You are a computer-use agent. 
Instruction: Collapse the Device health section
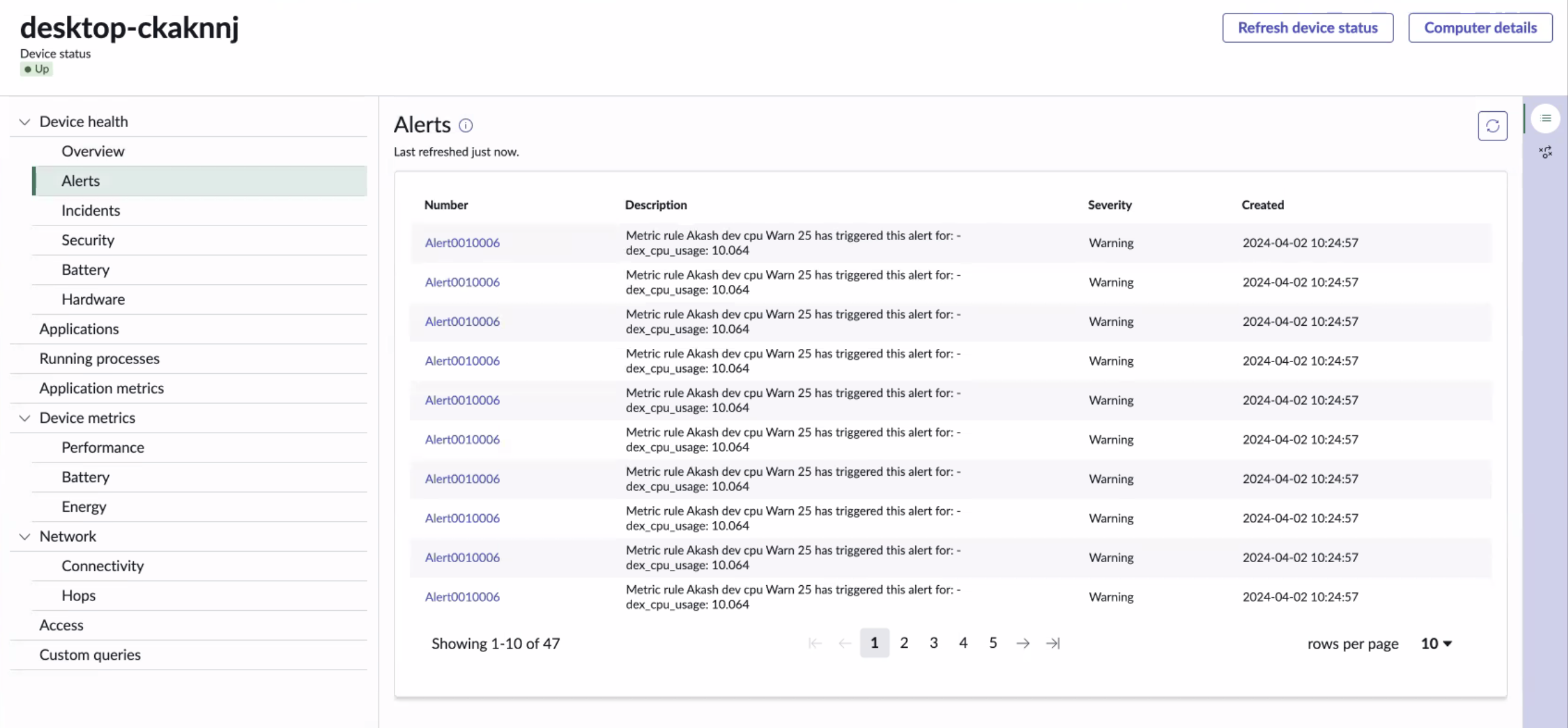[x=24, y=122]
